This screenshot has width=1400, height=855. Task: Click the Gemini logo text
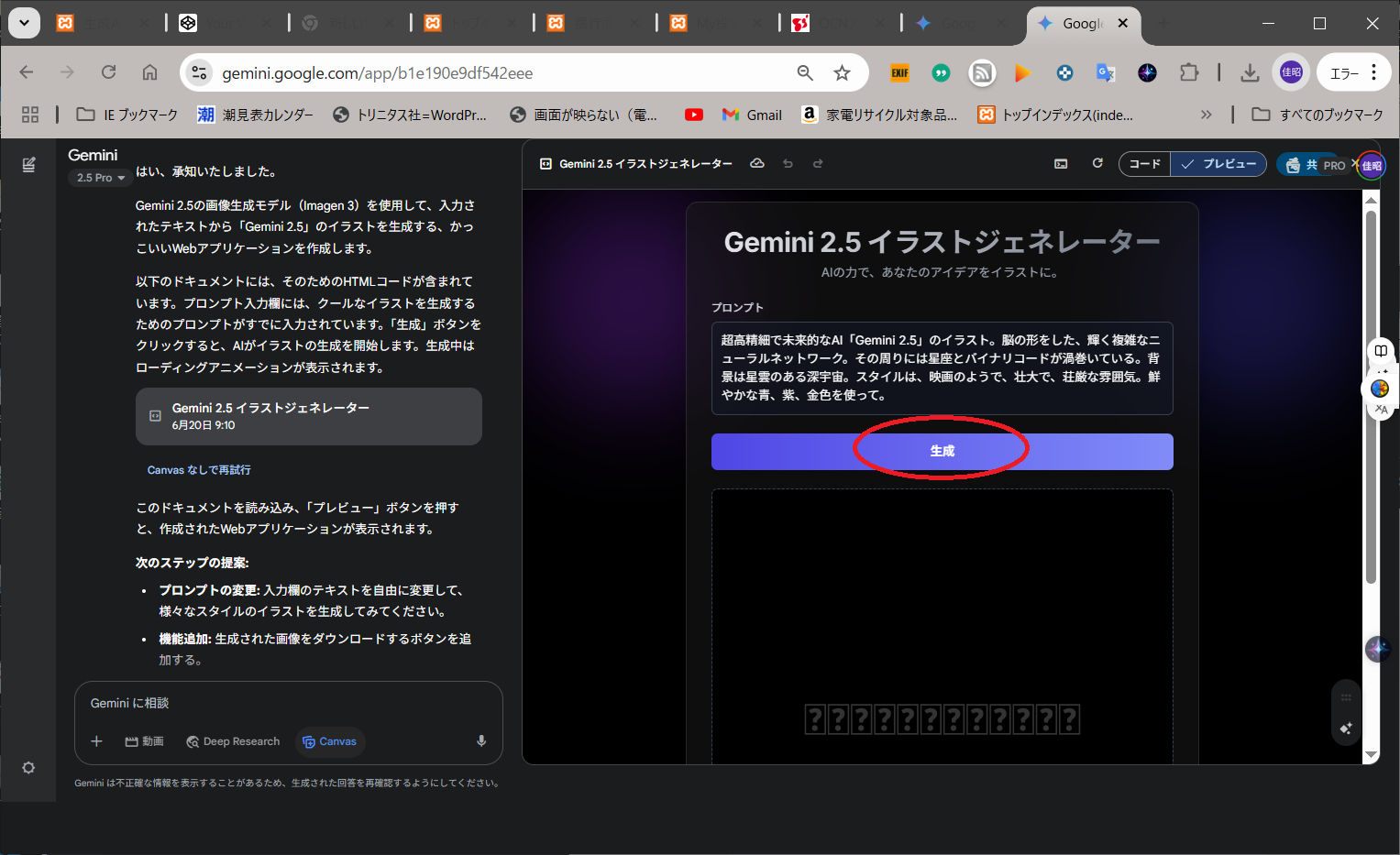[93, 155]
